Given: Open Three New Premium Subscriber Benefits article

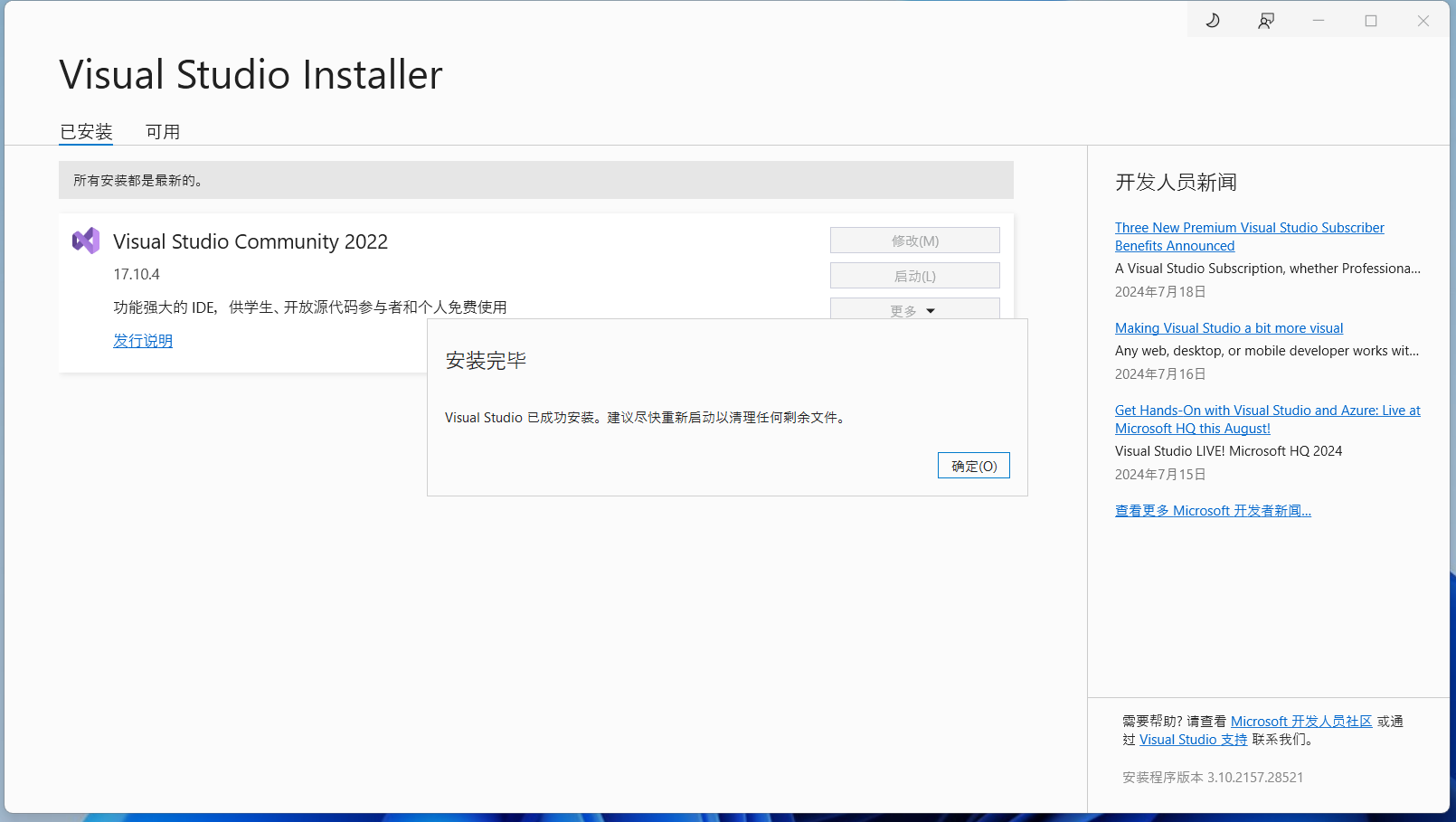Looking at the screenshot, I should pos(1249,237).
